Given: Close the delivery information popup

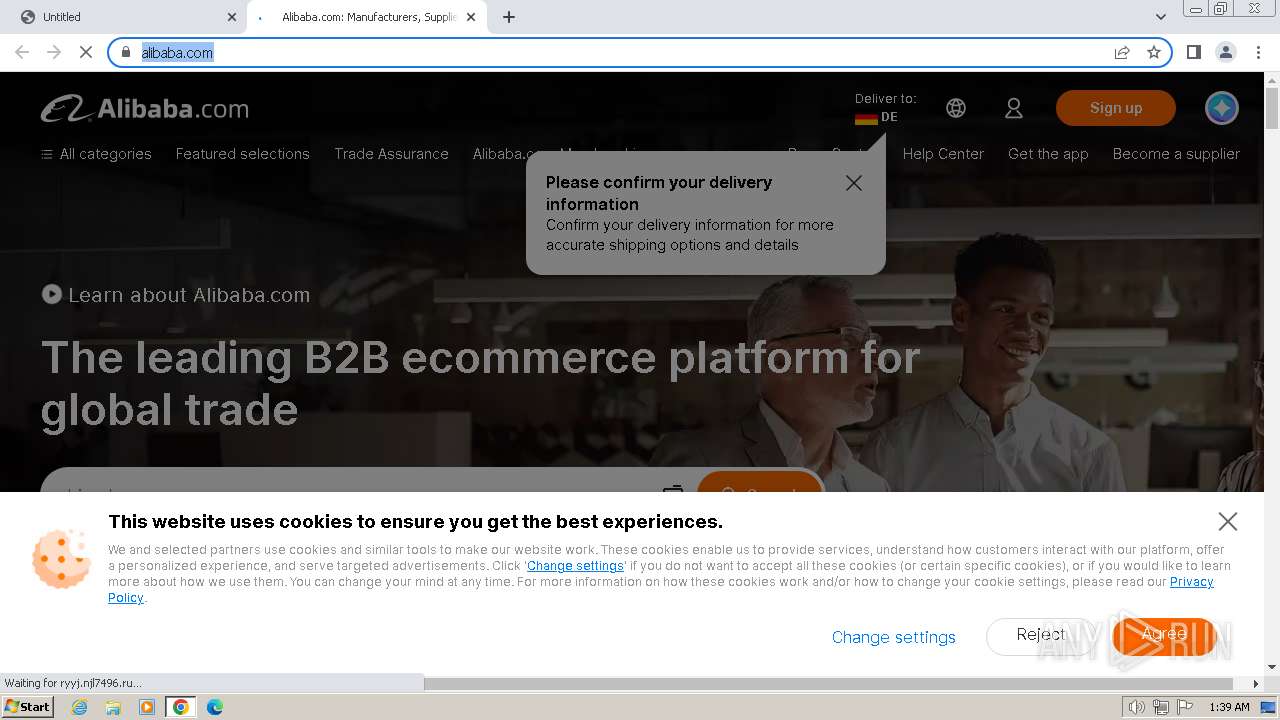Looking at the screenshot, I should (853, 183).
